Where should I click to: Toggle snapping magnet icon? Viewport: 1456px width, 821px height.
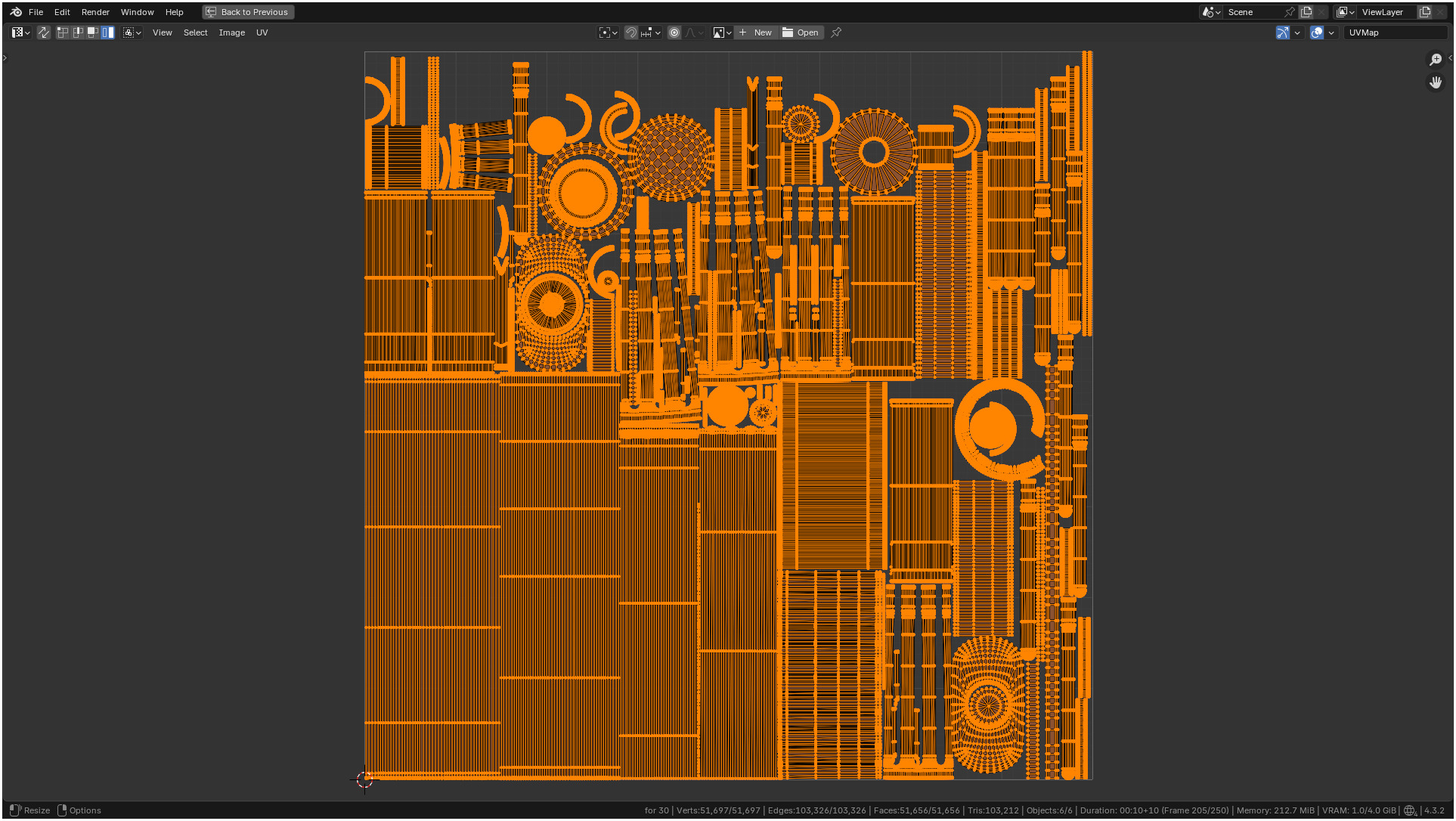pyautogui.click(x=631, y=33)
